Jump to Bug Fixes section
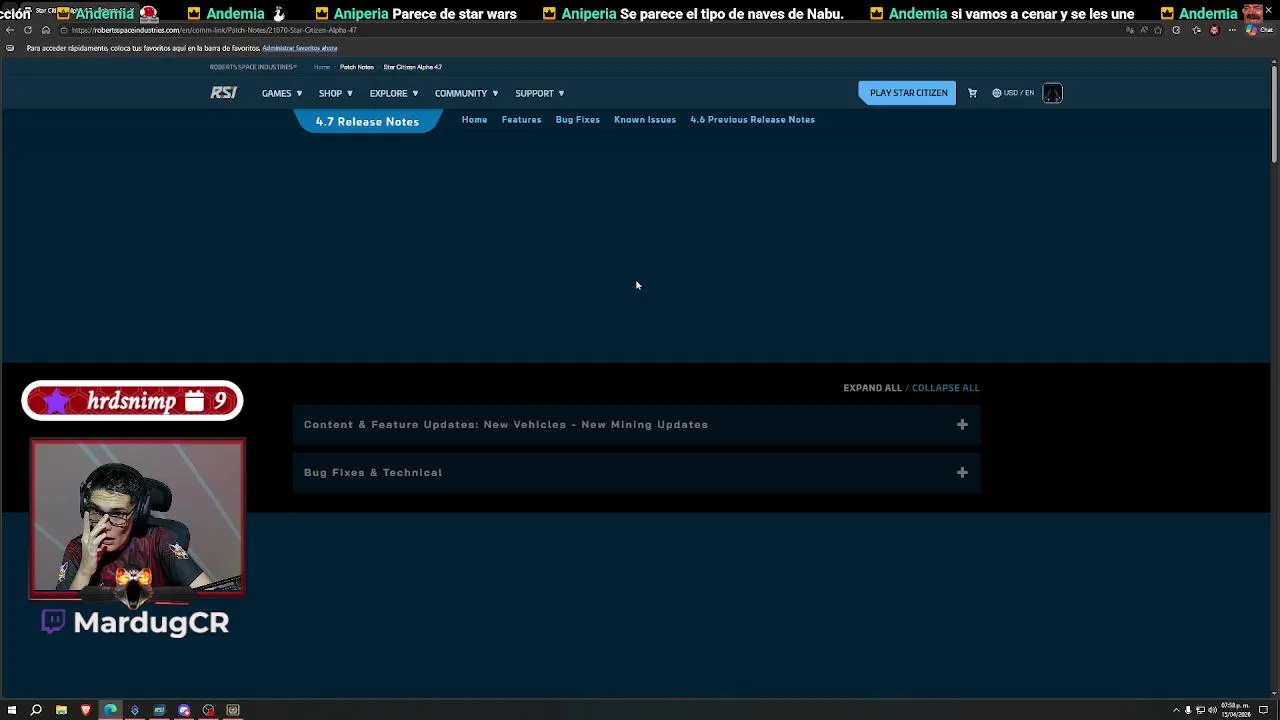The image size is (1280, 720). 577,120
